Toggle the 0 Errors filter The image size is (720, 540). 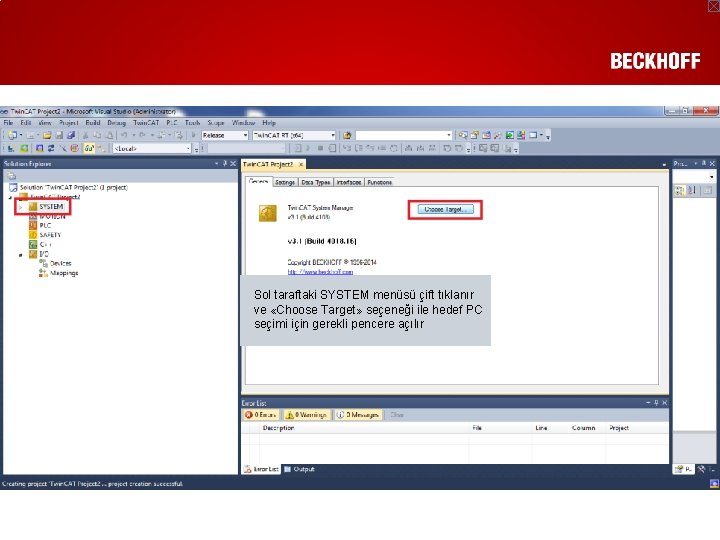pos(261,415)
